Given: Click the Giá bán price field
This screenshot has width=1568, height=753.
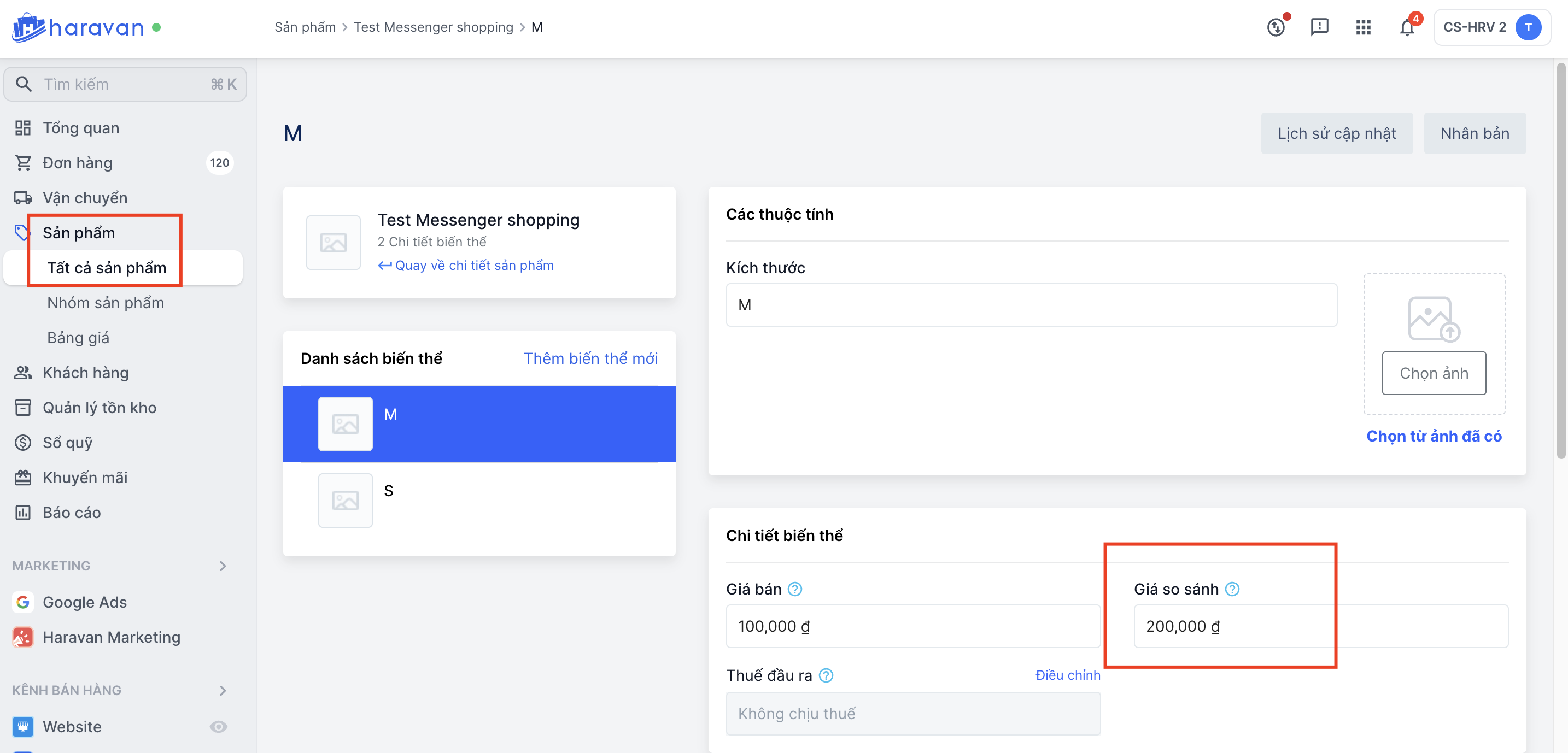Looking at the screenshot, I should tap(913, 626).
